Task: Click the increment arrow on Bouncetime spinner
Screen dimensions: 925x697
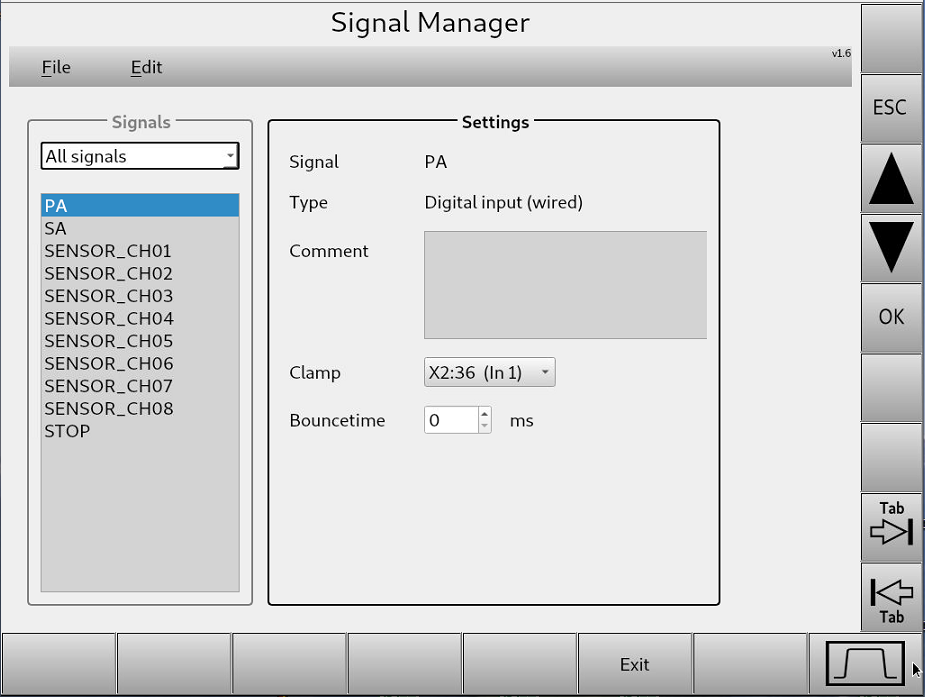Action: click(x=484, y=414)
